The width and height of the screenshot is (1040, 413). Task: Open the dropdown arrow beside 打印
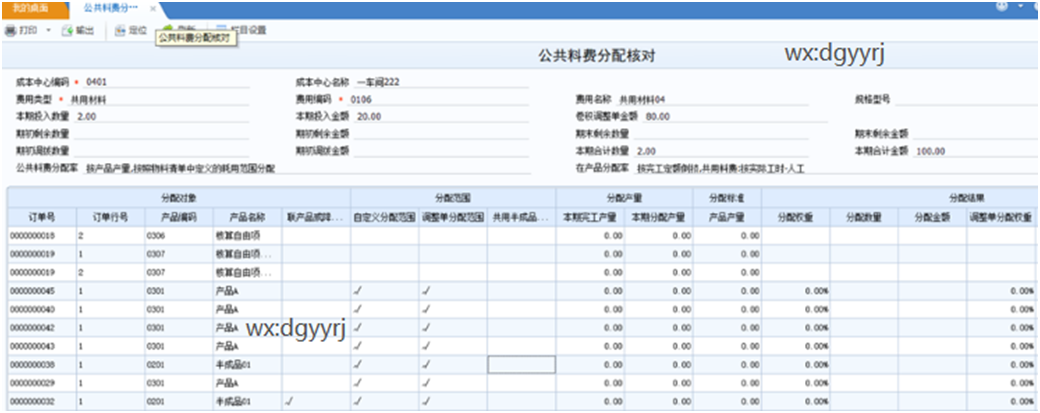48,30
